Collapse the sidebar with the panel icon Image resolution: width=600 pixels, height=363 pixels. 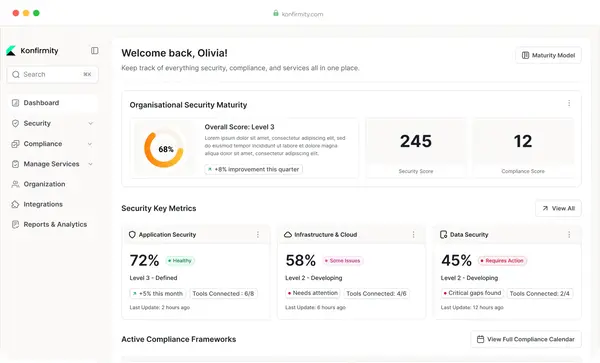95,50
